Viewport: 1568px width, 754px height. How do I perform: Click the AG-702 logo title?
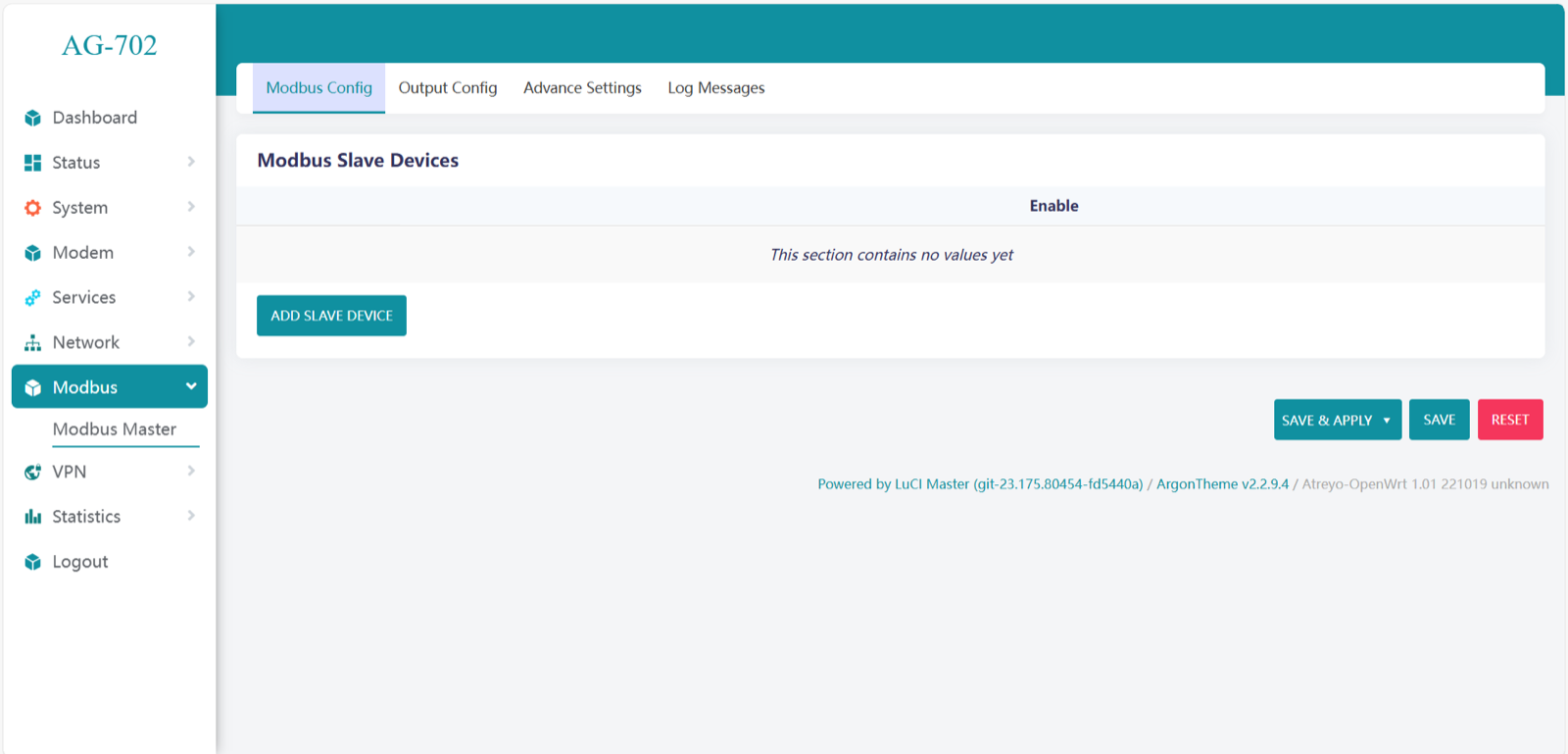110,45
